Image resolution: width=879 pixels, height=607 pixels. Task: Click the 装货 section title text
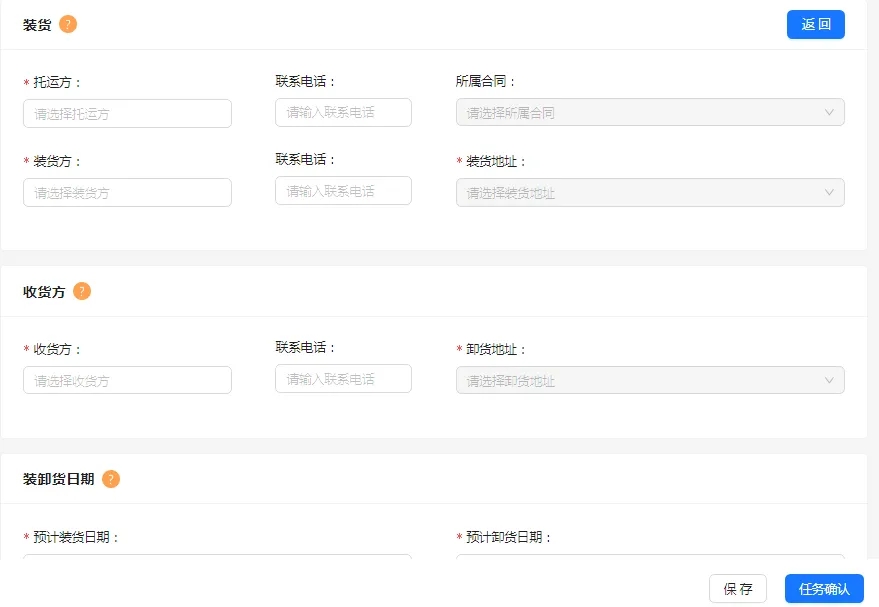coord(37,25)
